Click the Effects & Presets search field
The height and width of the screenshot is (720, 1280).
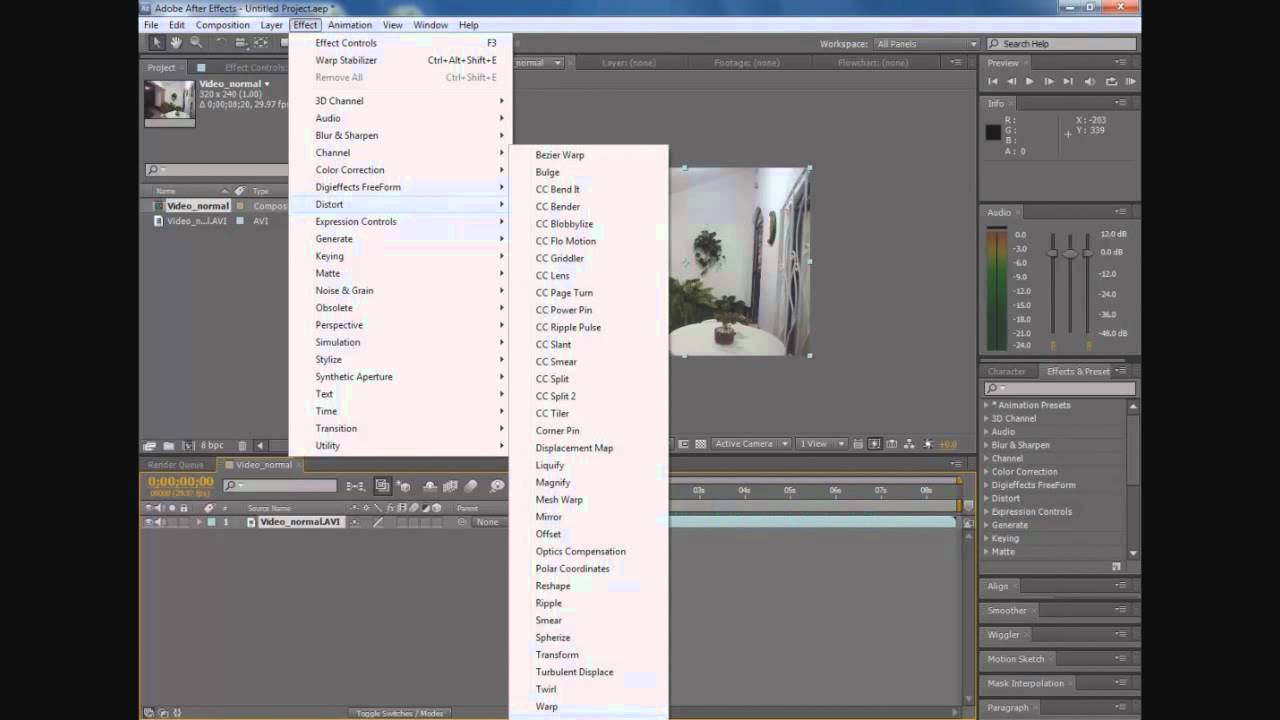[x=1060, y=388]
